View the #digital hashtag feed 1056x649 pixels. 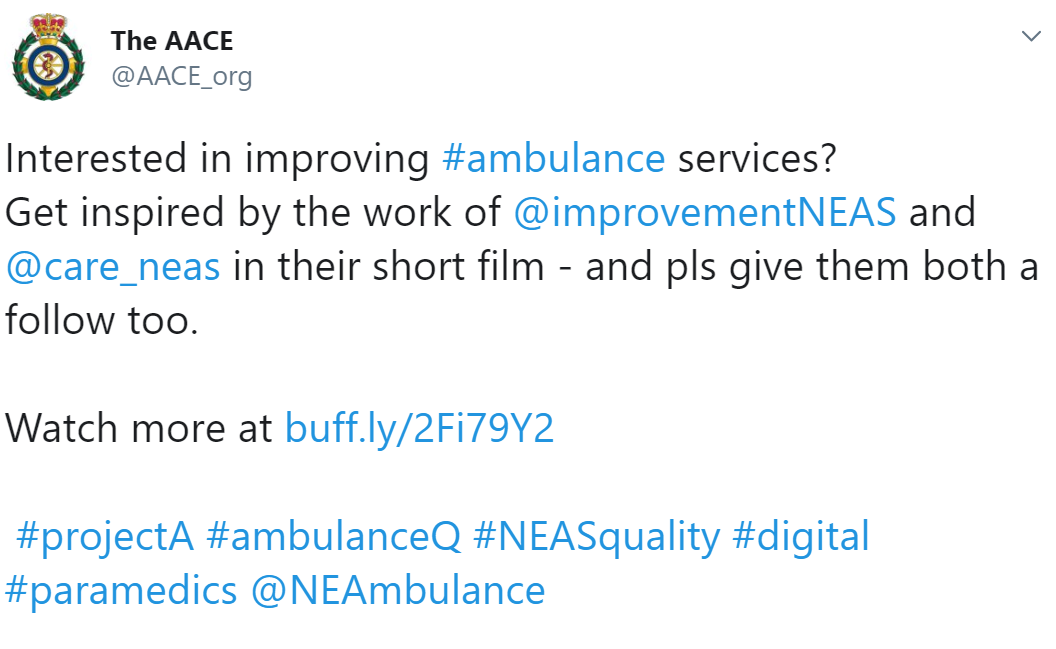click(801, 537)
